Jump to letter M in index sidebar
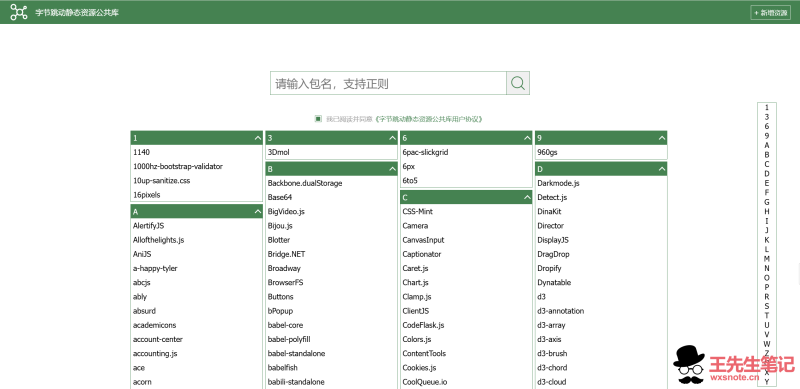 [767, 259]
